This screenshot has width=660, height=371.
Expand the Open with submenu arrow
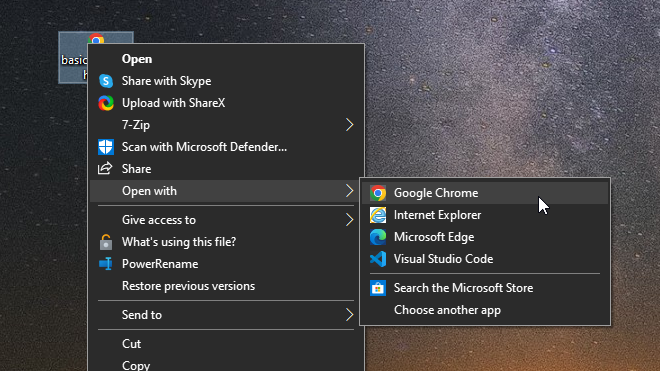[x=349, y=191]
